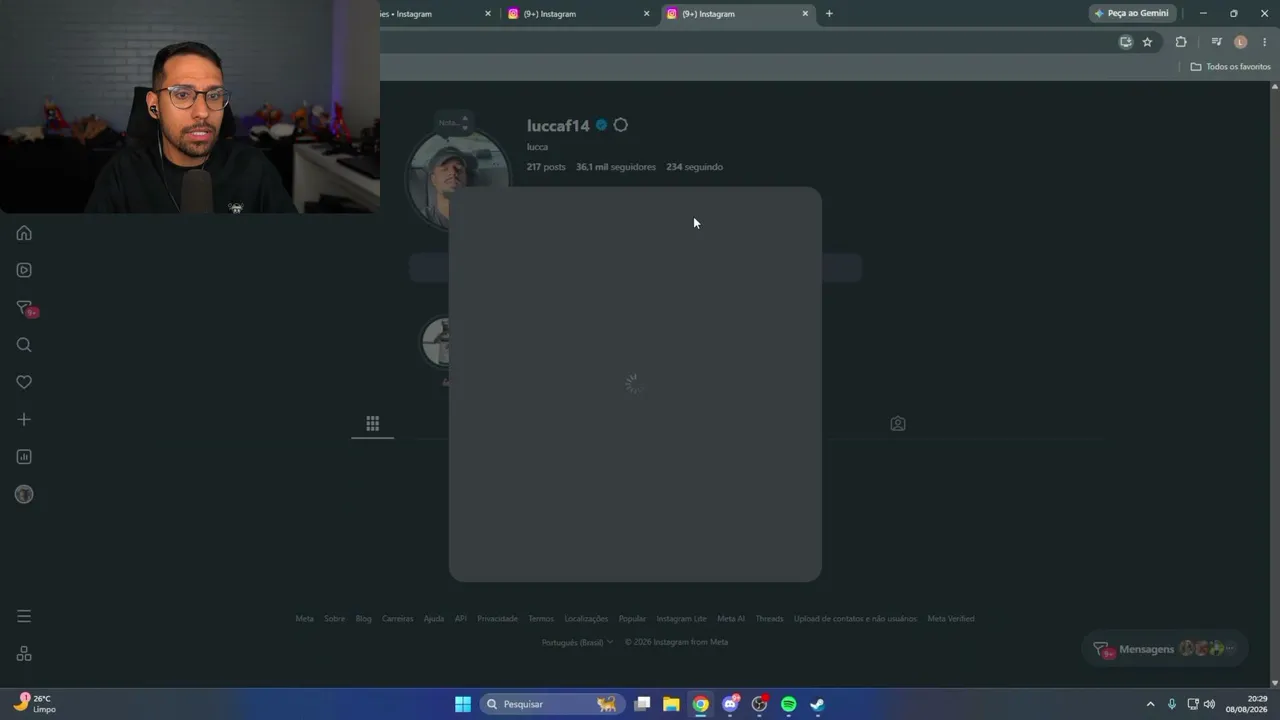This screenshot has height=720, width=1280.
Task: Open the Chrome profile avatar
Action: click(x=1241, y=42)
